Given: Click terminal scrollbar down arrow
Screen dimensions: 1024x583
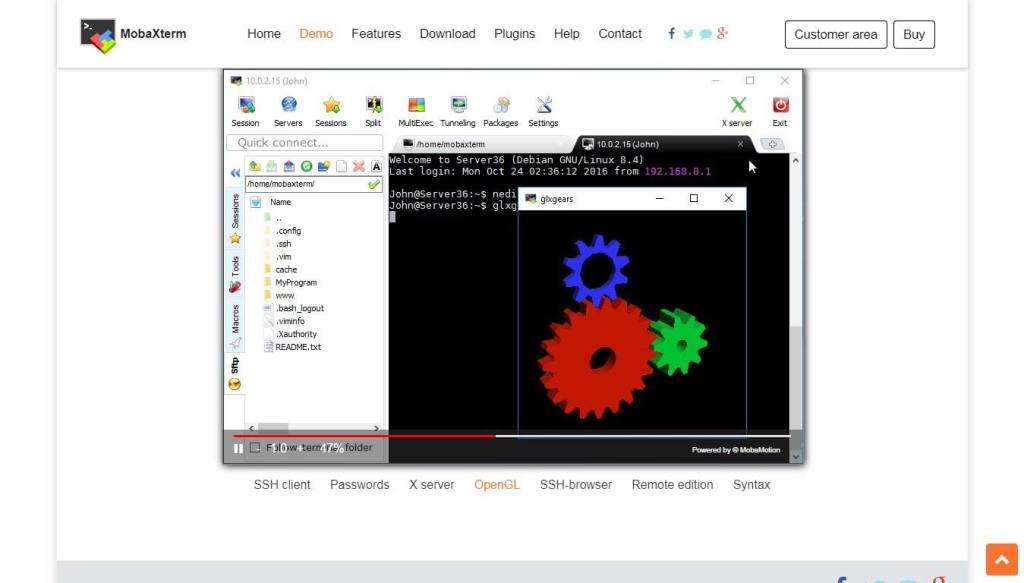Looking at the screenshot, I should [x=795, y=456].
